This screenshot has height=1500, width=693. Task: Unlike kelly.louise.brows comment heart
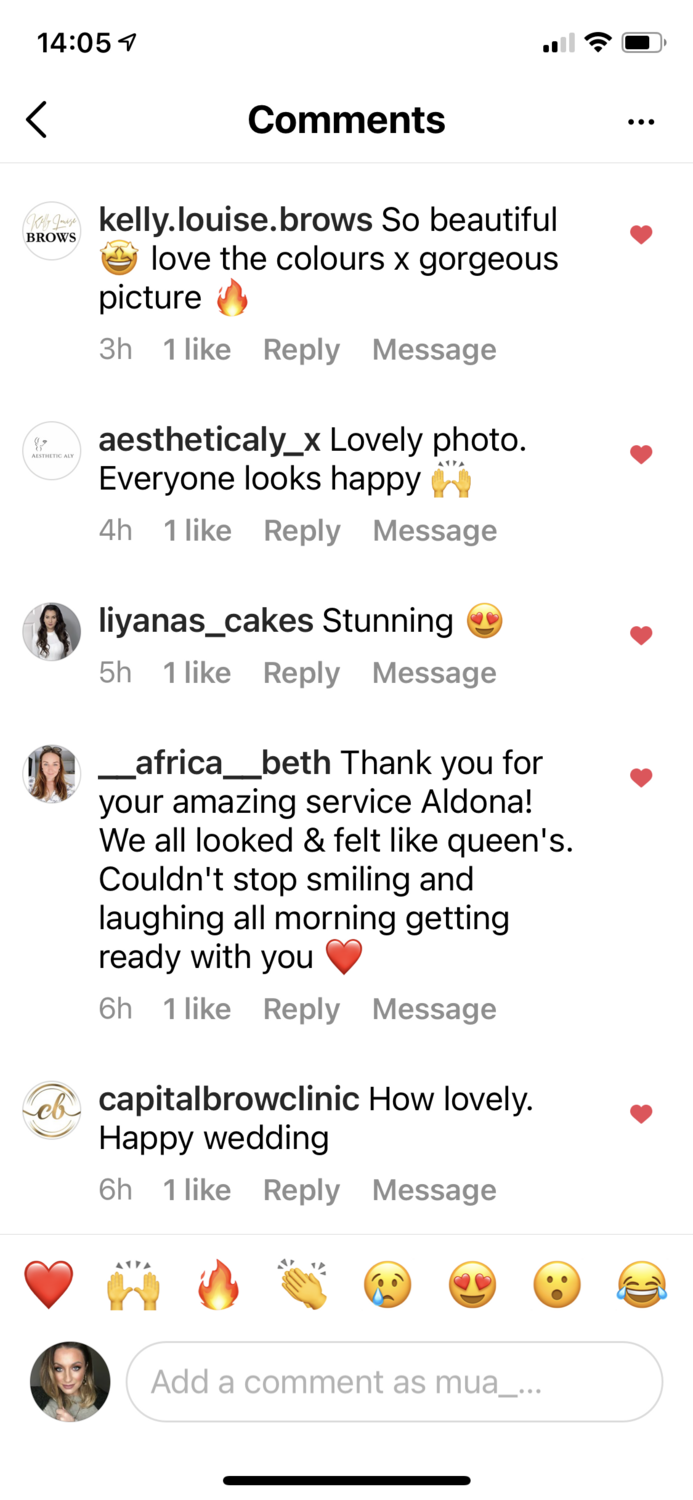click(641, 235)
